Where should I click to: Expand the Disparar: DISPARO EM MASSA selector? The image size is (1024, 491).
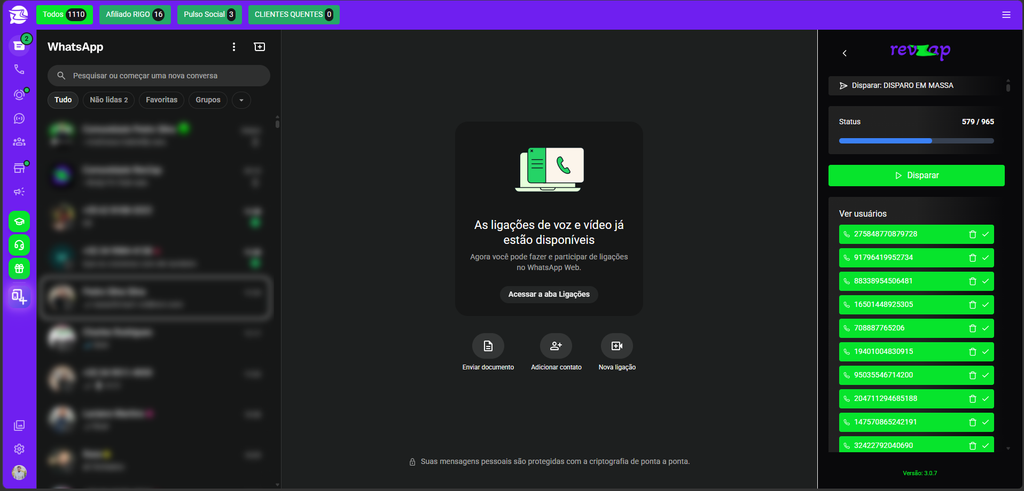[x=914, y=86]
